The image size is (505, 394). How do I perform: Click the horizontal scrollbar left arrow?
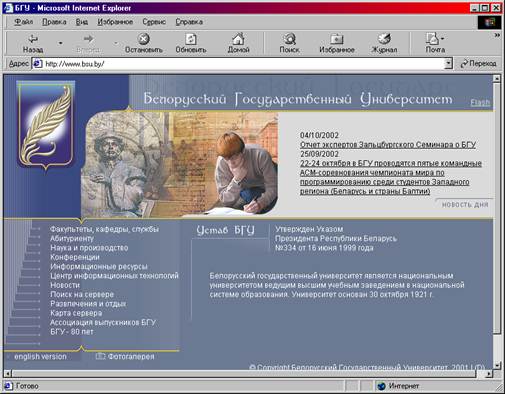[7, 374]
